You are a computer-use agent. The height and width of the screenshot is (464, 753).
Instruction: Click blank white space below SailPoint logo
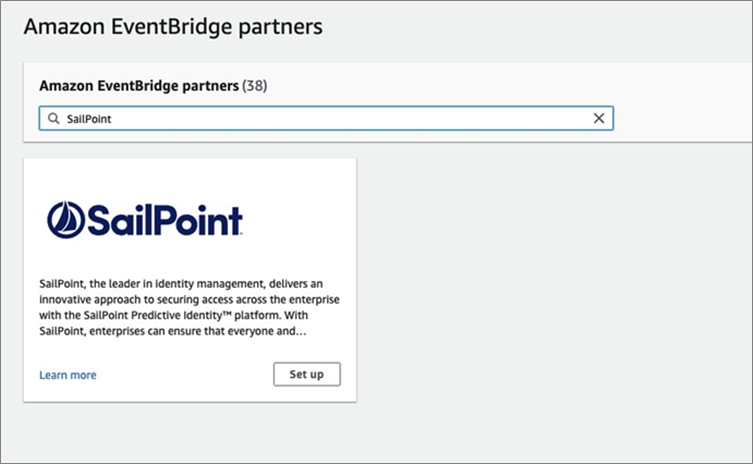coord(190,257)
